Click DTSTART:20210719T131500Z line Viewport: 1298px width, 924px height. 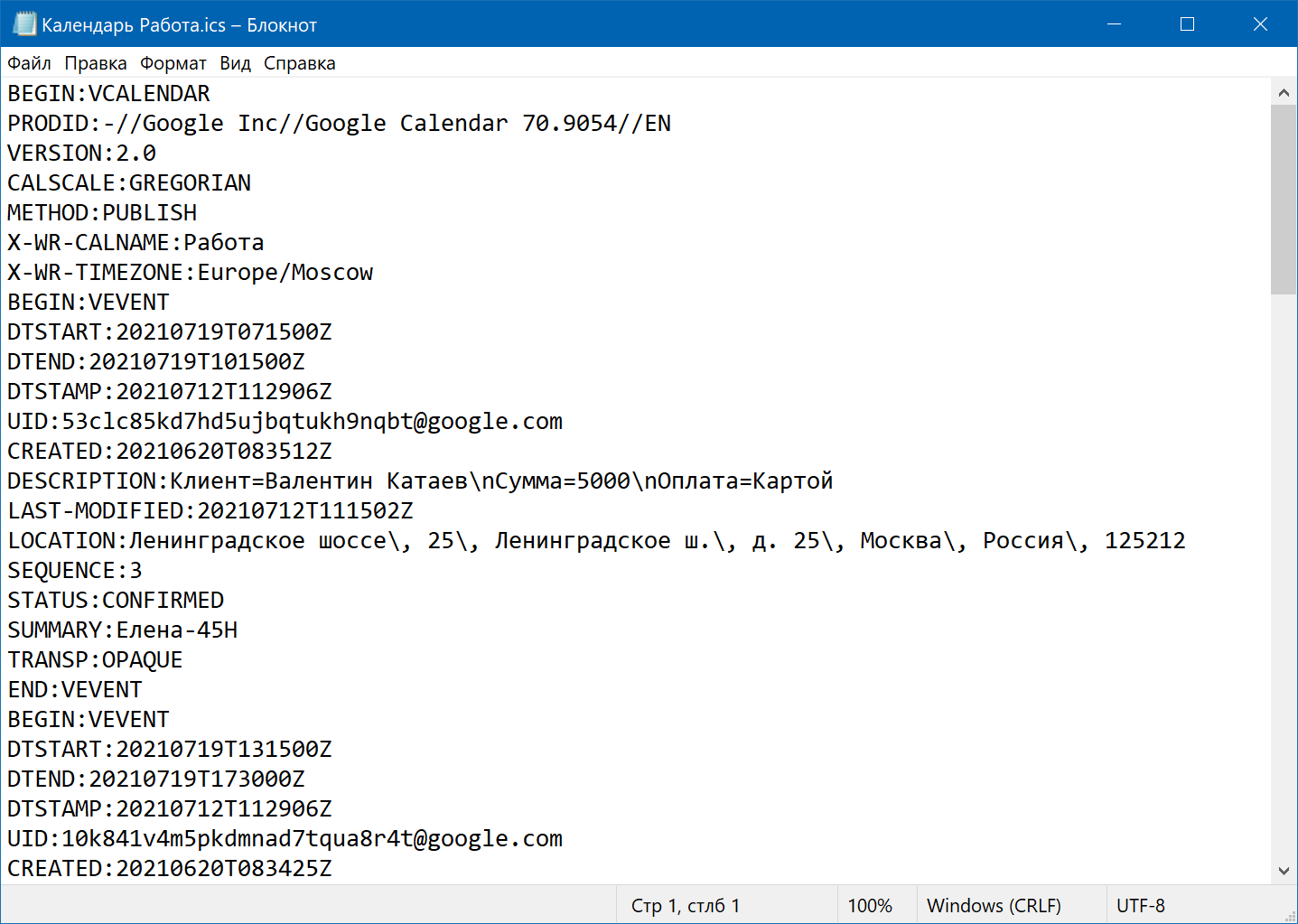click(170, 750)
